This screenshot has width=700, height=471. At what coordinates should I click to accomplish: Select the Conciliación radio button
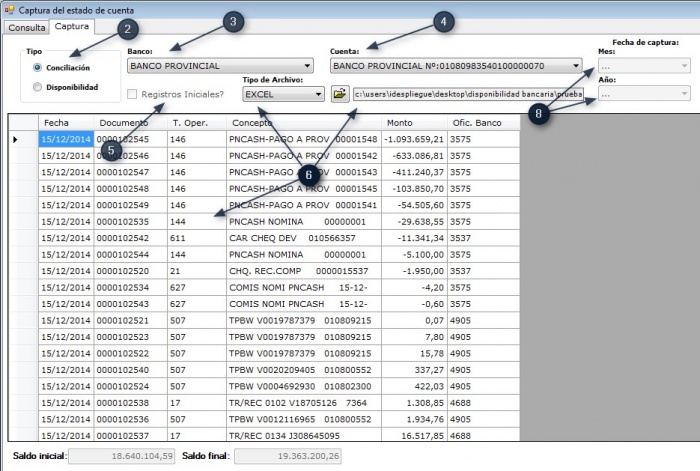coord(38,67)
